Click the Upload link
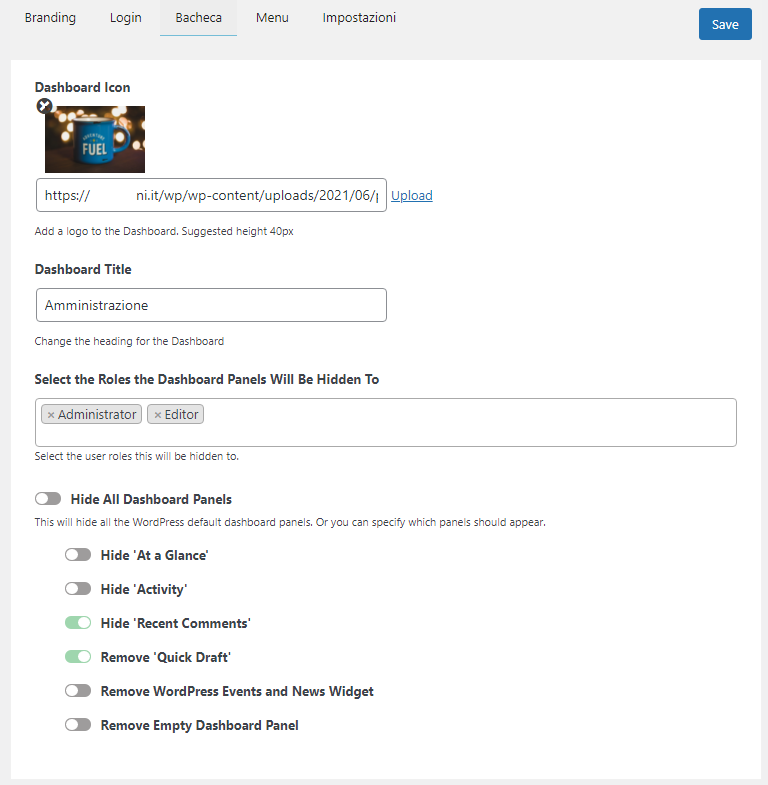This screenshot has height=785, width=768. pyautogui.click(x=412, y=196)
